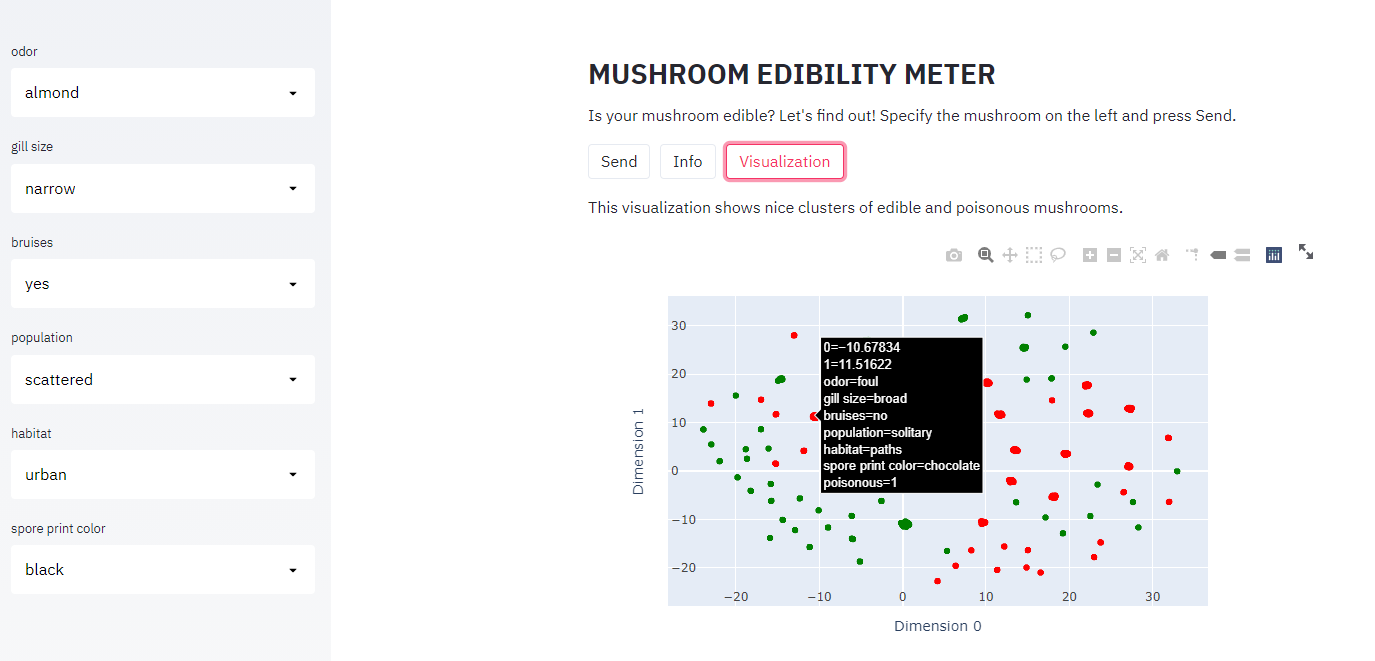
Task: Toggle spike lines on the plot
Action: click(1193, 255)
